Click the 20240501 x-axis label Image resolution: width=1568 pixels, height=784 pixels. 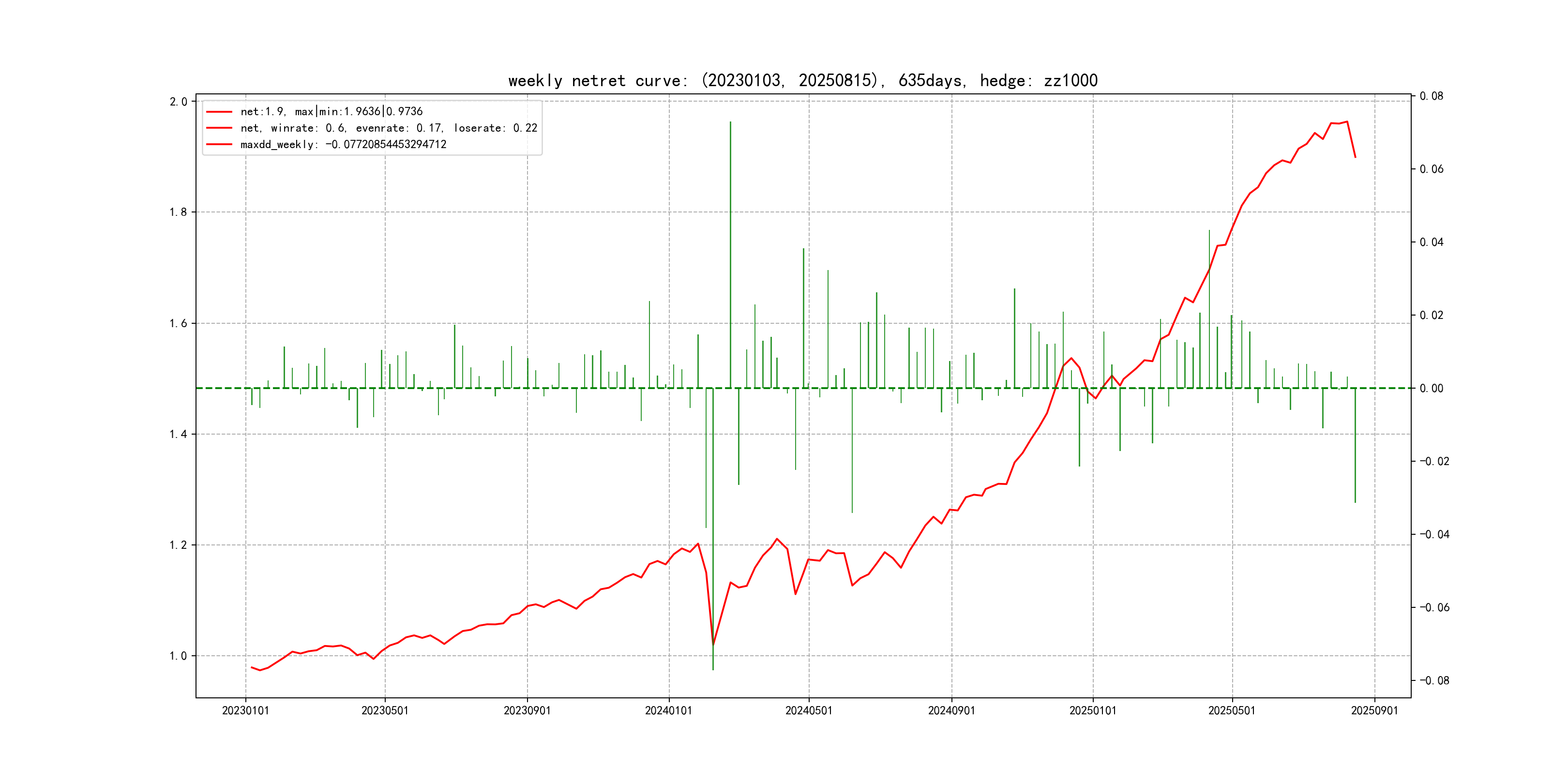[808, 710]
